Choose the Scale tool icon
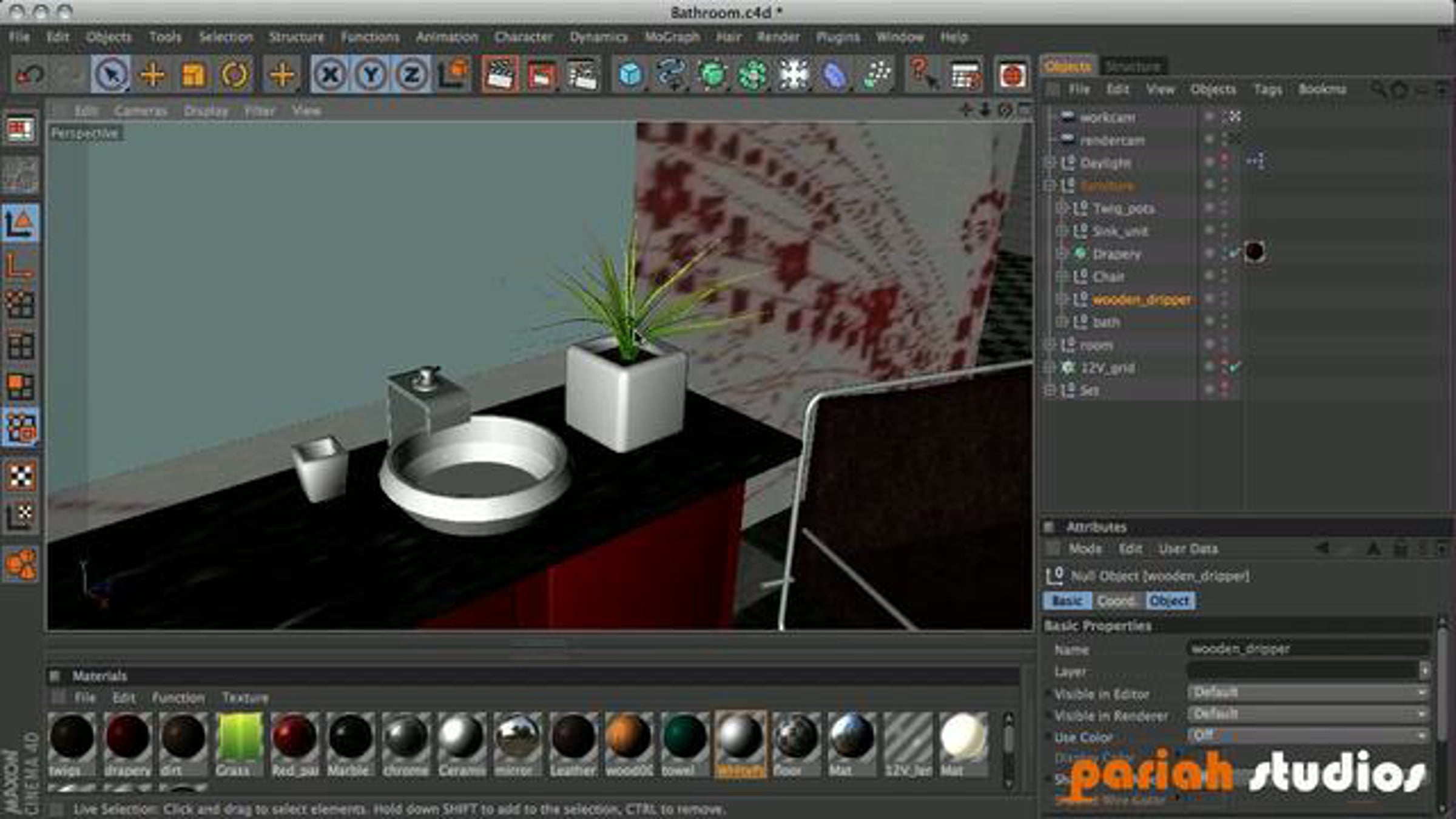The height and width of the screenshot is (819, 1456). (x=194, y=75)
